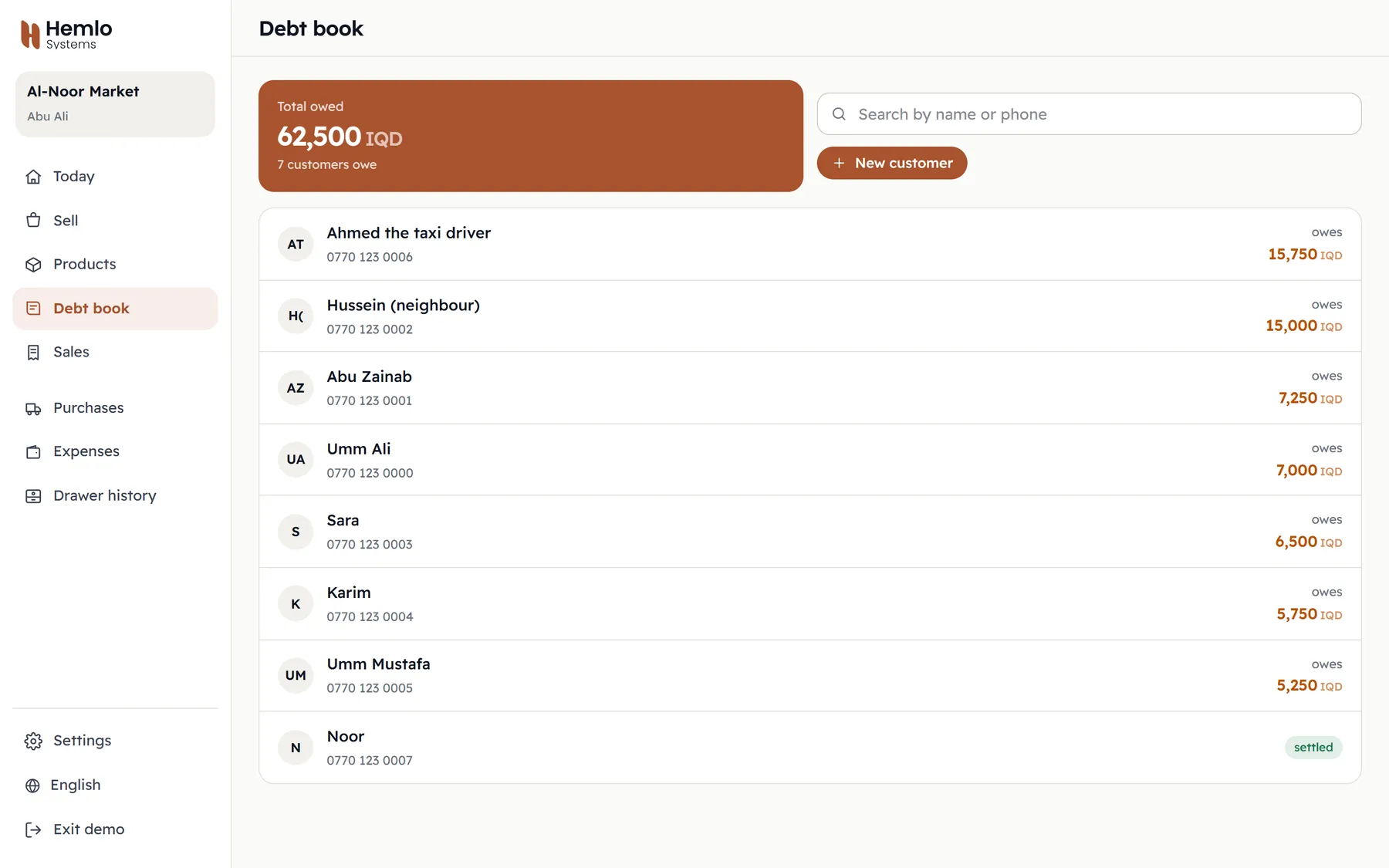Screen dimensions: 1389x868
Task: Click the Hemlo Systems logo
Action: pyautogui.click(x=66, y=34)
